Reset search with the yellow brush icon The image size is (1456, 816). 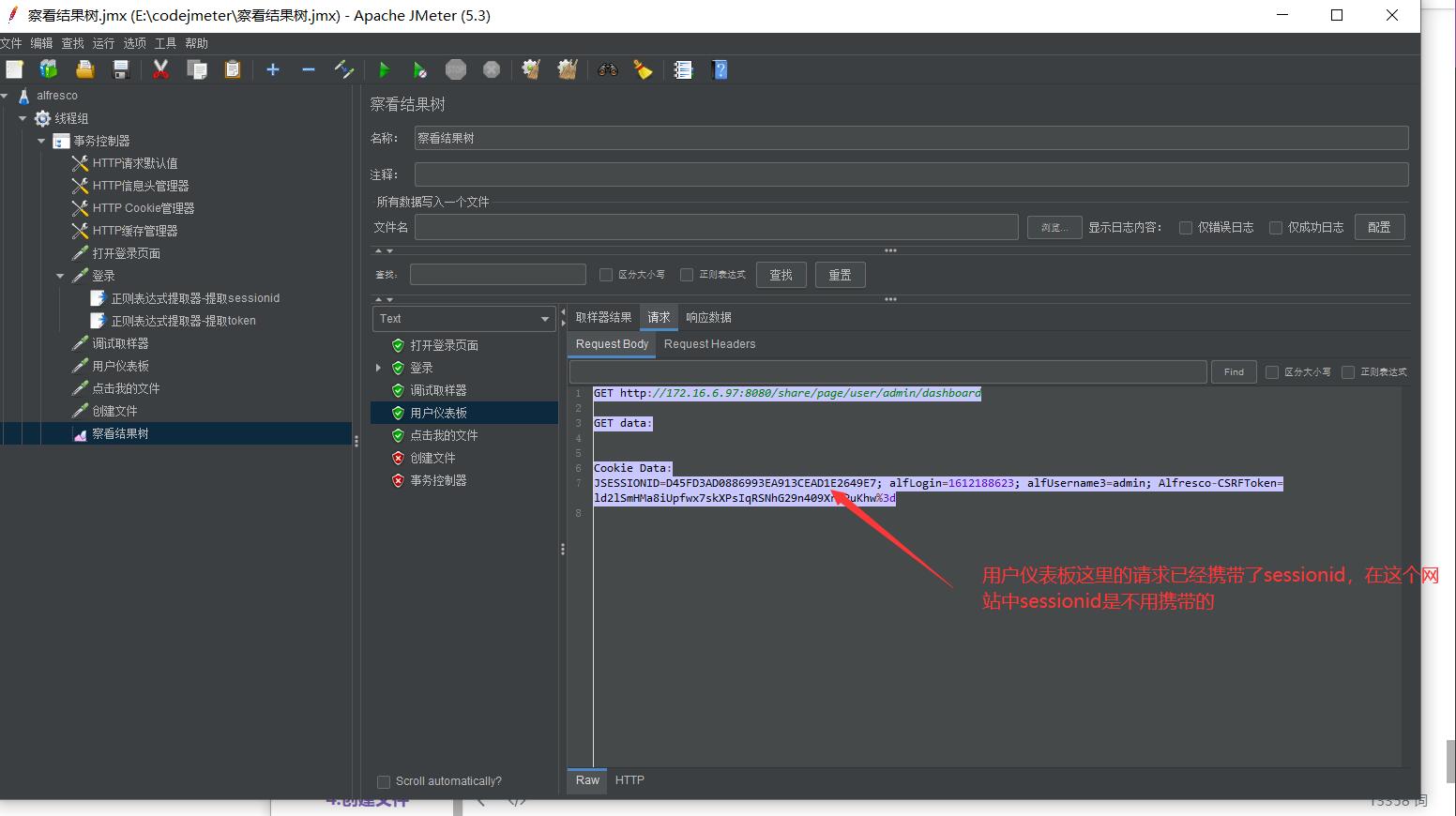[x=644, y=69]
